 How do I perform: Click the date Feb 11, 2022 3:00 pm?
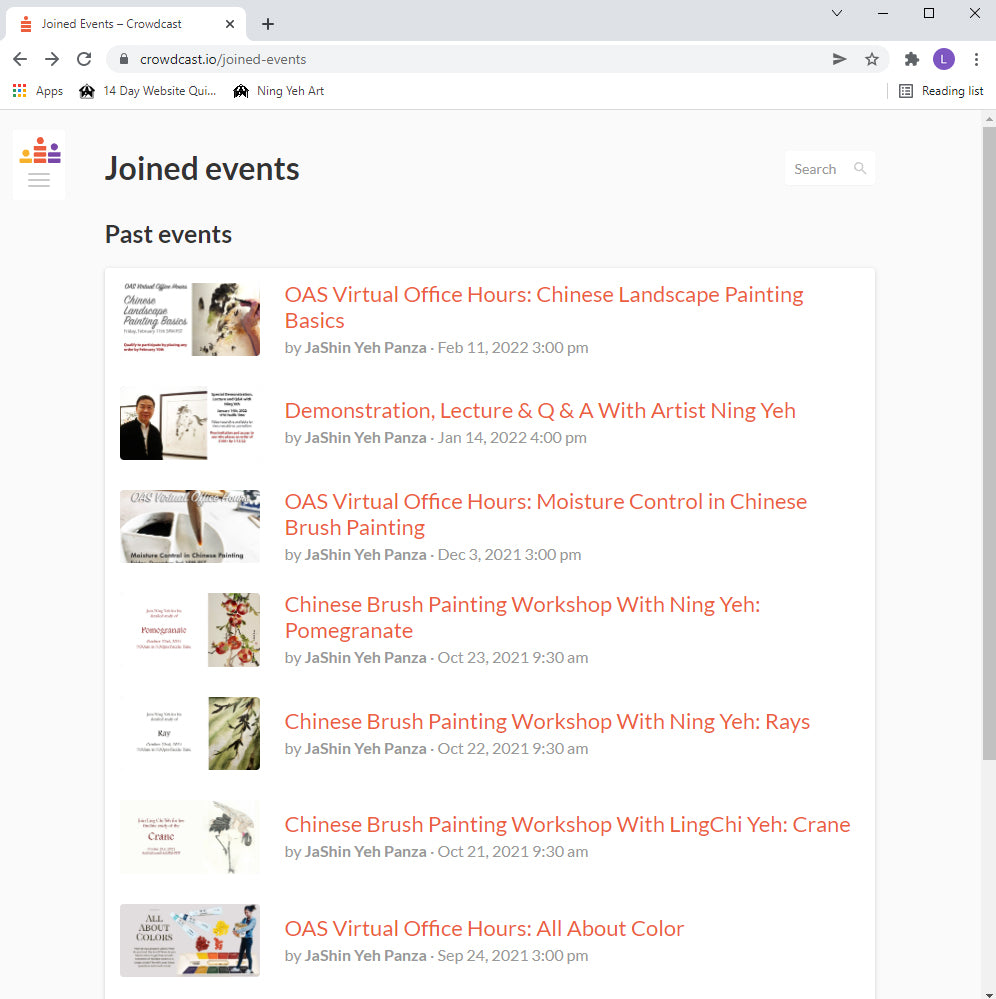coord(513,348)
